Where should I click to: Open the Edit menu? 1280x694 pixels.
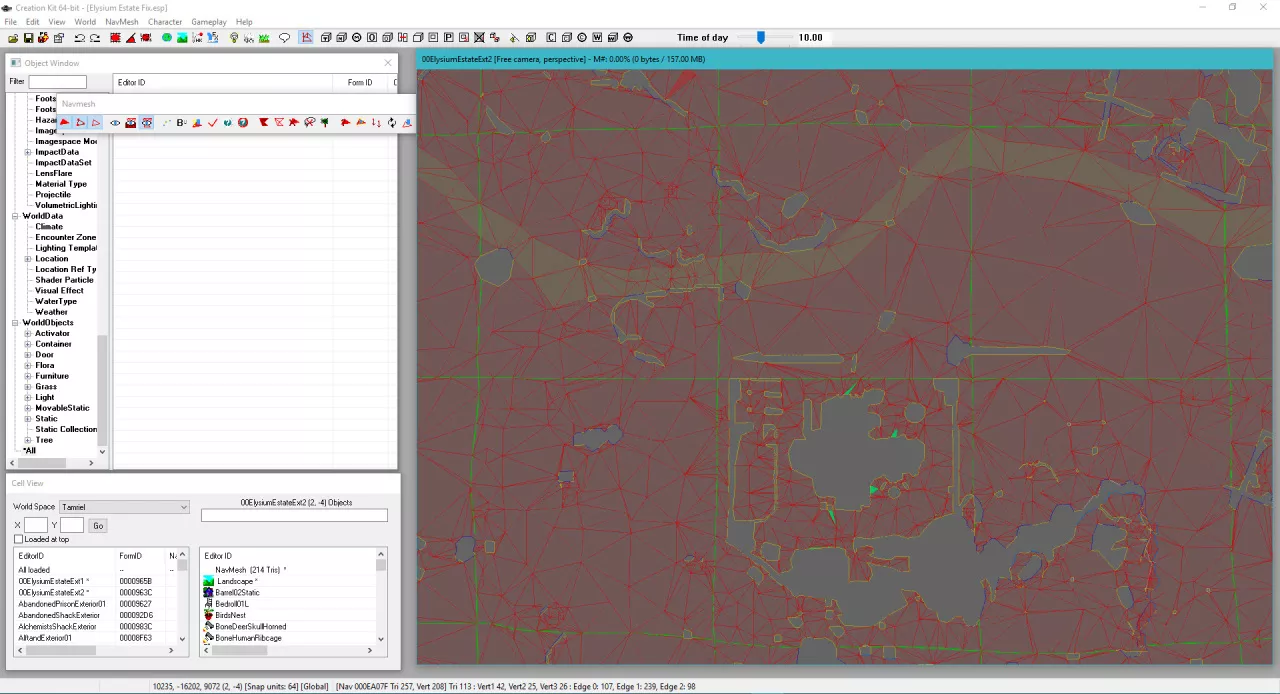(x=33, y=22)
